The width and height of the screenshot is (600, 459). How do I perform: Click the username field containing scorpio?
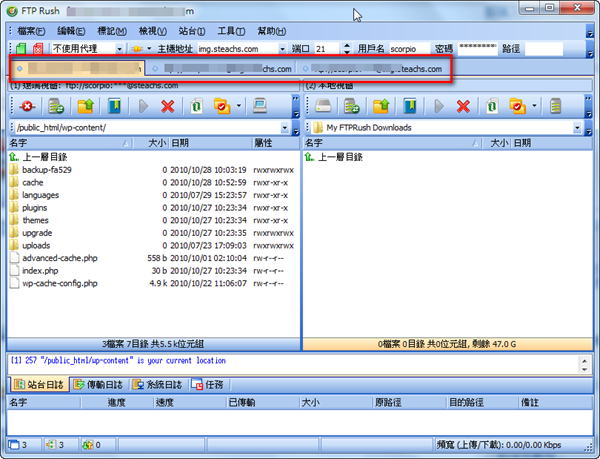(409, 49)
